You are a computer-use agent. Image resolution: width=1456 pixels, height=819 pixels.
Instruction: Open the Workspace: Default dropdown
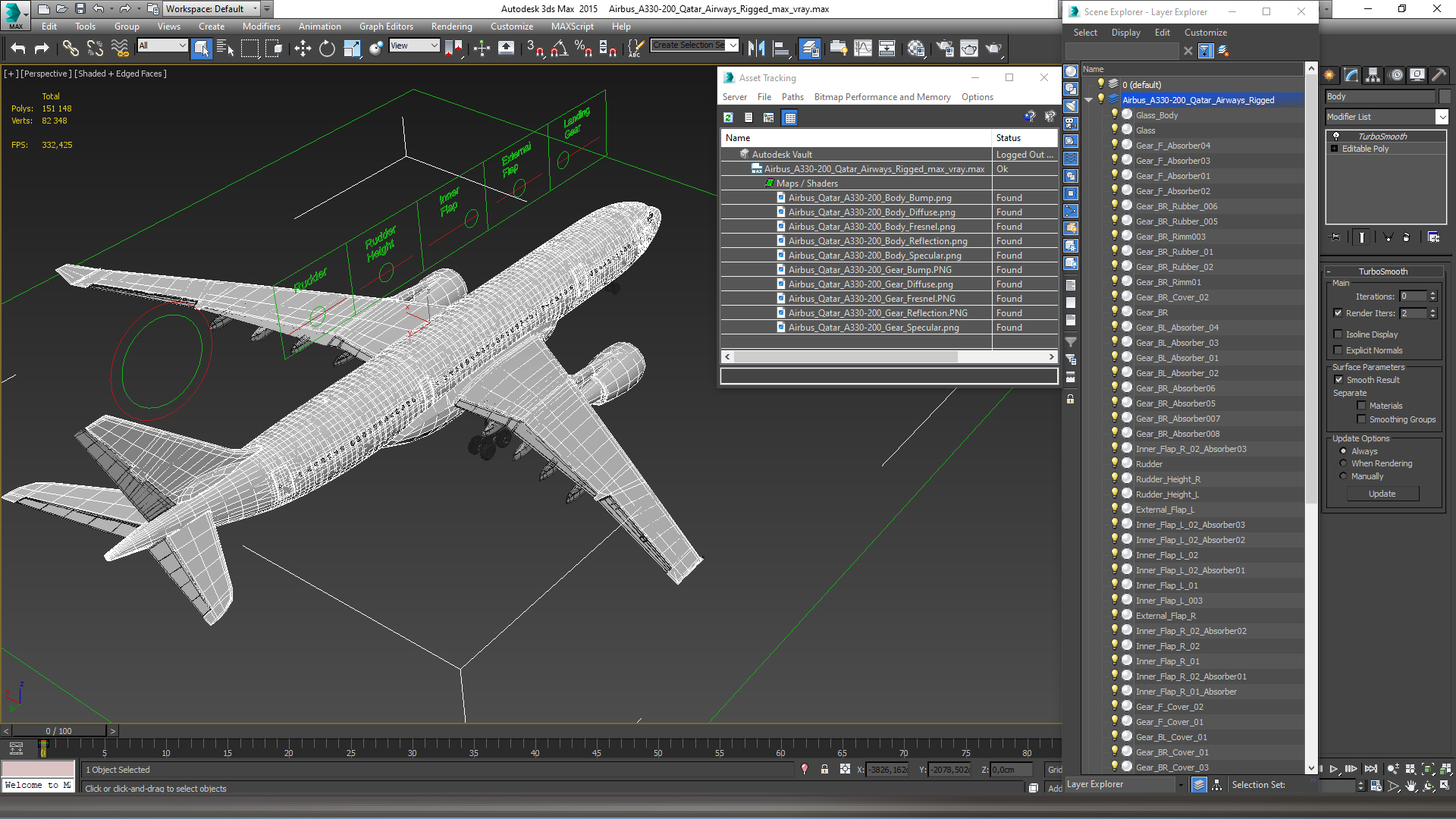tap(212, 9)
